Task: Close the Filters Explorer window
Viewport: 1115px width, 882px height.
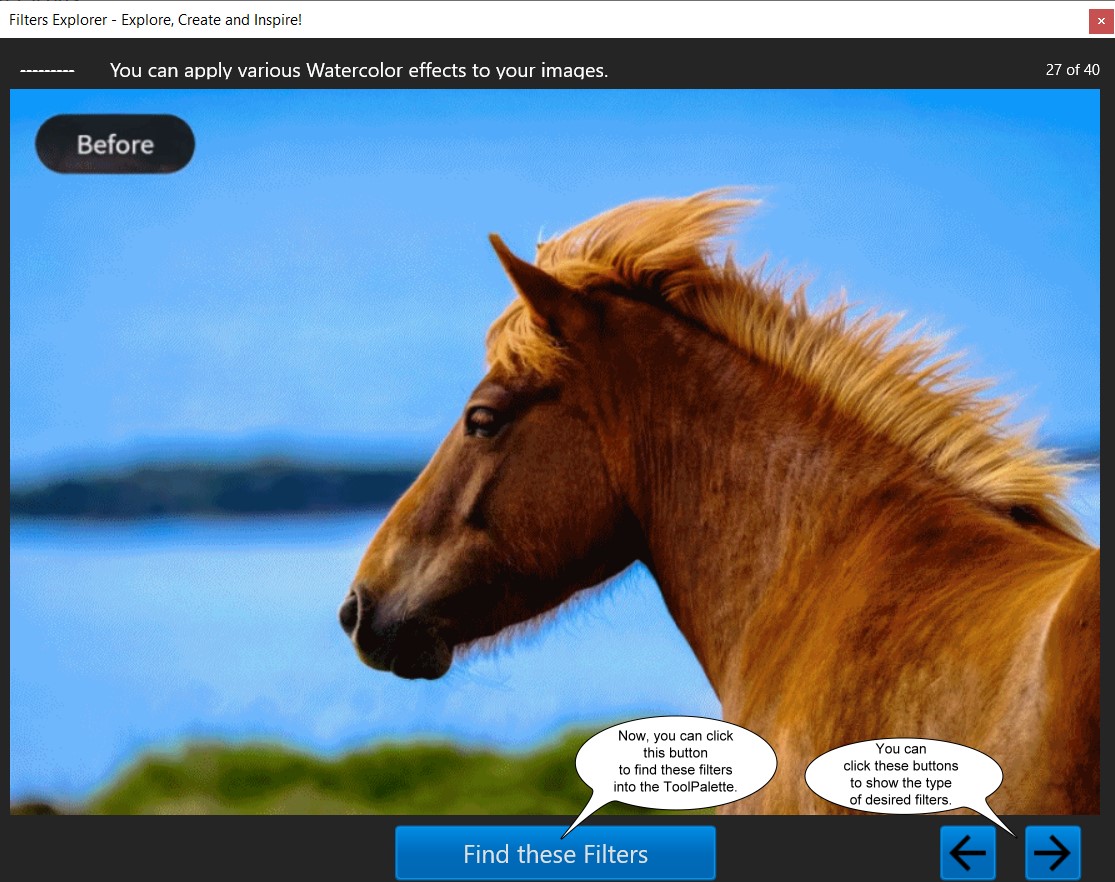Action: click(1101, 21)
